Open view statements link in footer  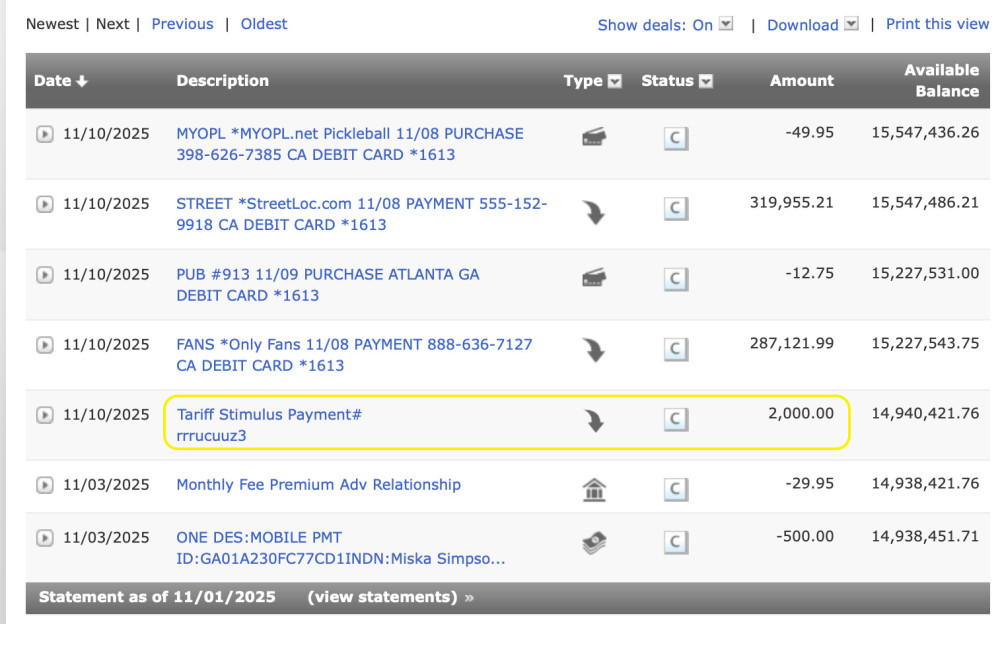tap(390, 597)
